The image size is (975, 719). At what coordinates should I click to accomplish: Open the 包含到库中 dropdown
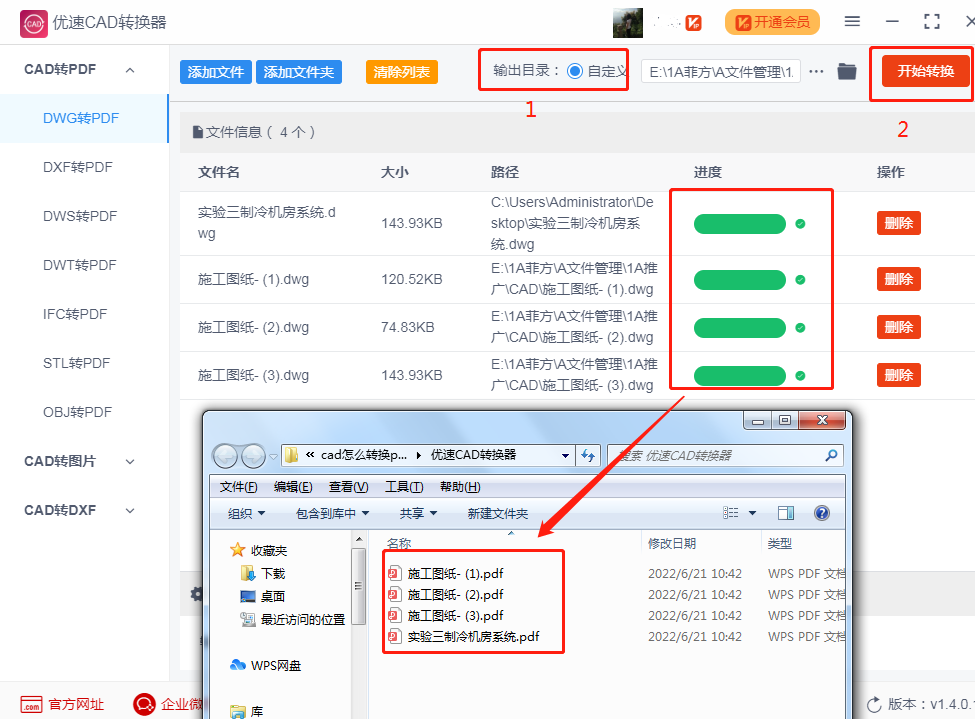tap(333, 514)
